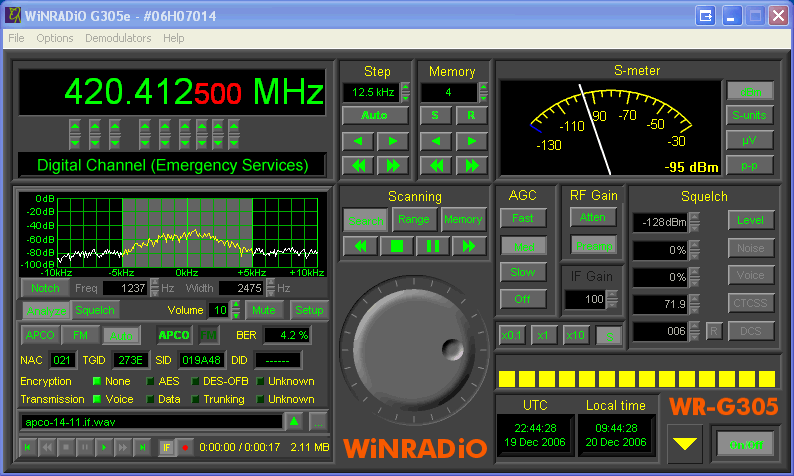Turn AGC Off
Image resolution: width=794 pixels, height=476 pixels.
[x=523, y=299]
